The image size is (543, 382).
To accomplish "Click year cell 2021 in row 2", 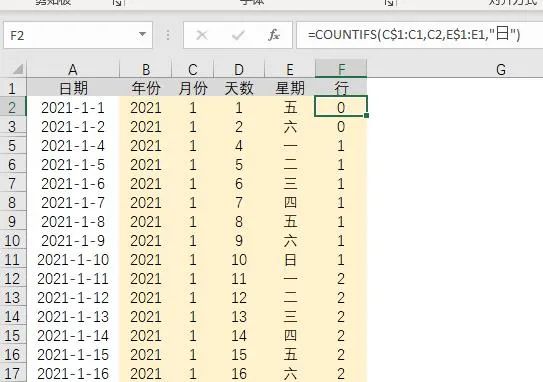I will (x=146, y=108).
